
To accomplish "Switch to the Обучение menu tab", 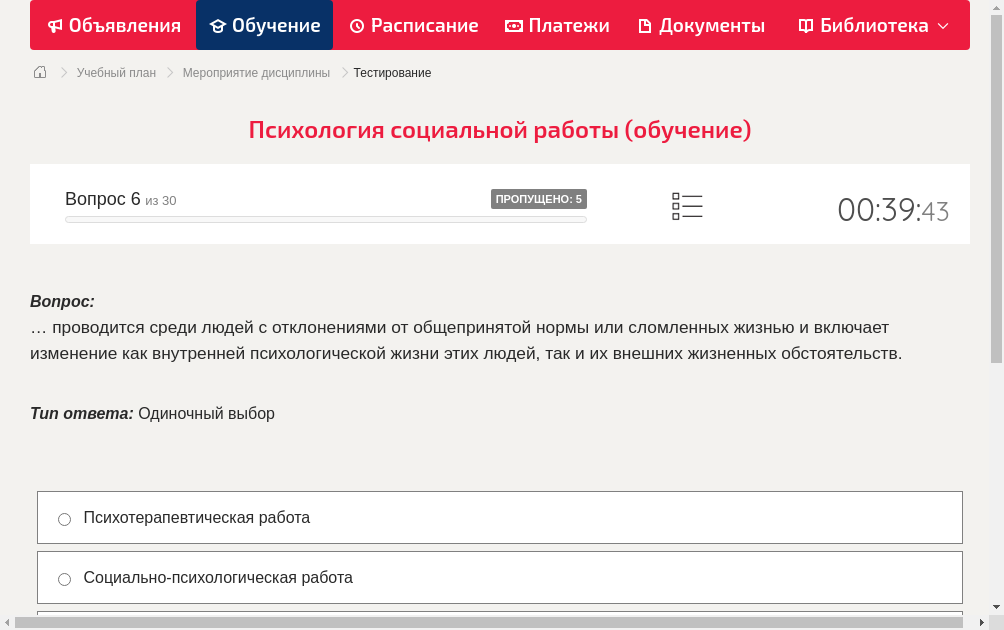I will pyautogui.click(x=264, y=25).
